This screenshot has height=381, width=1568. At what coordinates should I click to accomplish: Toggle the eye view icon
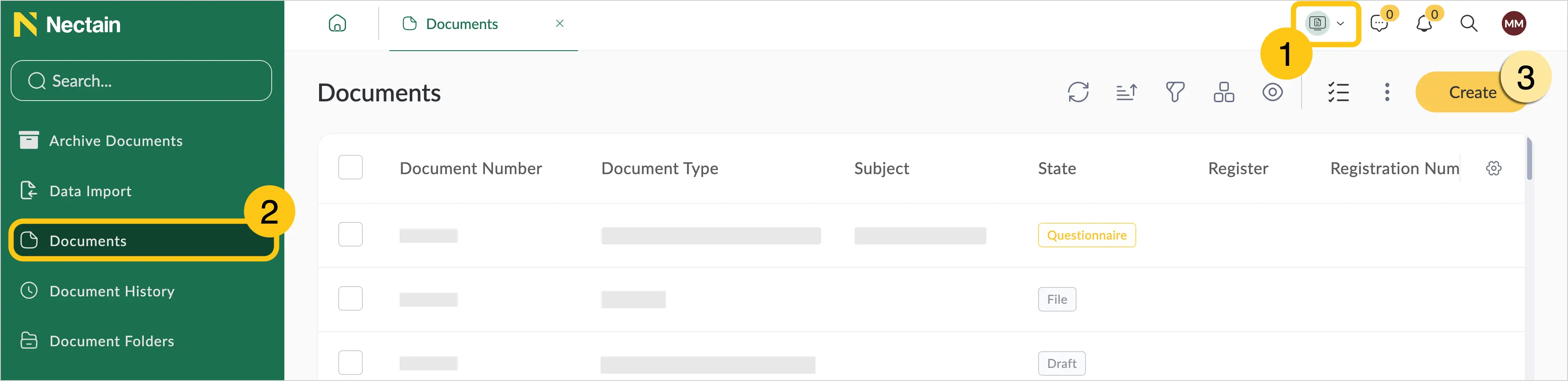click(x=1272, y=92)
